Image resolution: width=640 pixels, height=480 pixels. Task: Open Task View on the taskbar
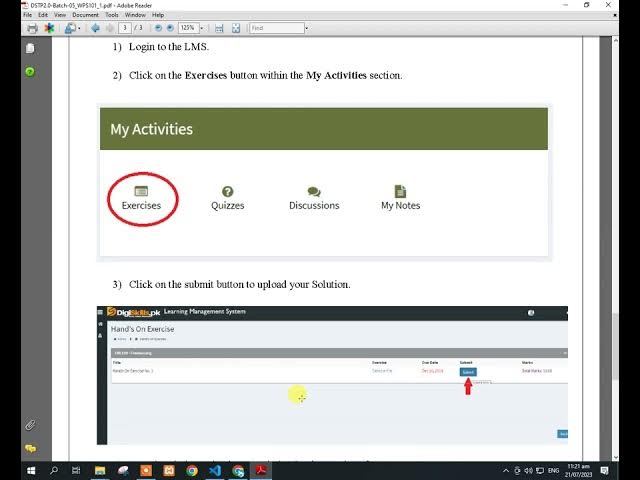pos(76,471)
